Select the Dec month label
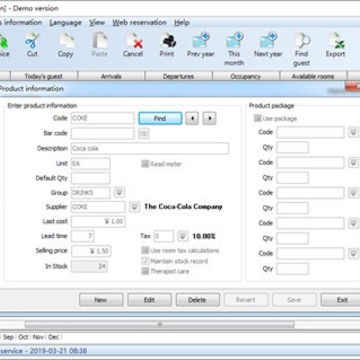The height and width of the screenshot is (360, 360). [54, 337]
